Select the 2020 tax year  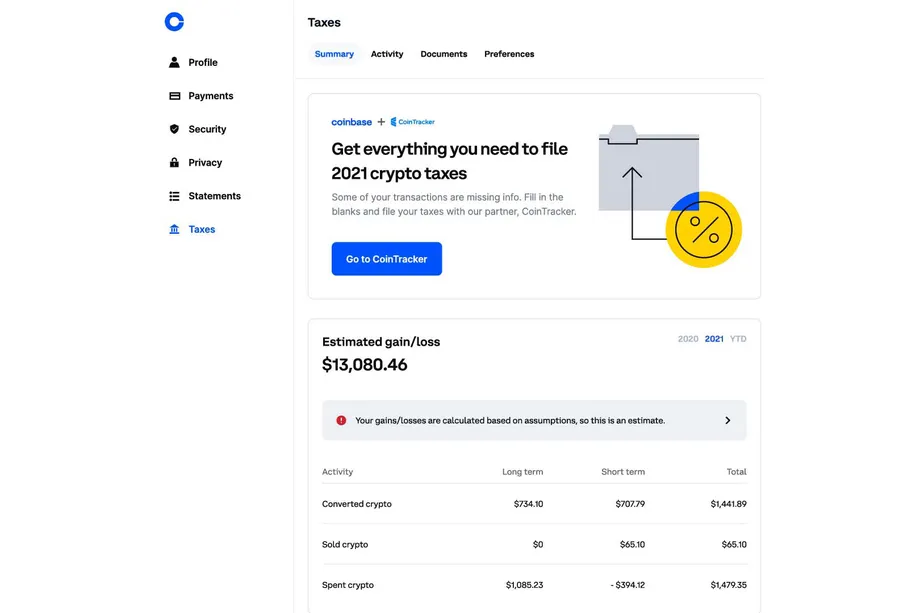tap(688, 339)
